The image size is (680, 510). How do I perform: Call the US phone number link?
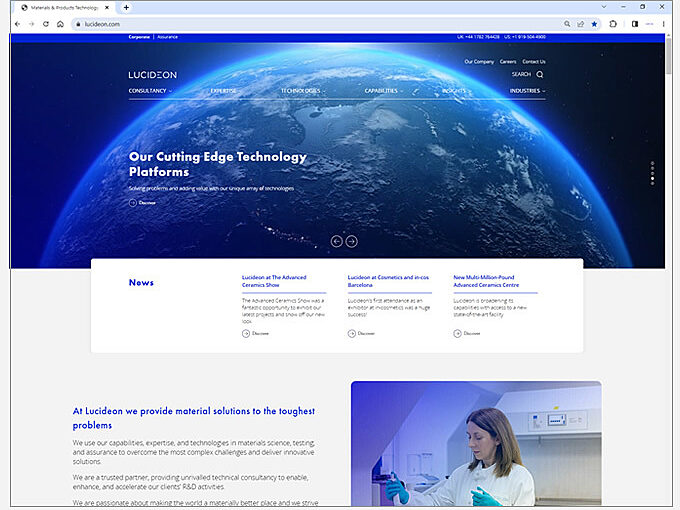tap(525, 37)
